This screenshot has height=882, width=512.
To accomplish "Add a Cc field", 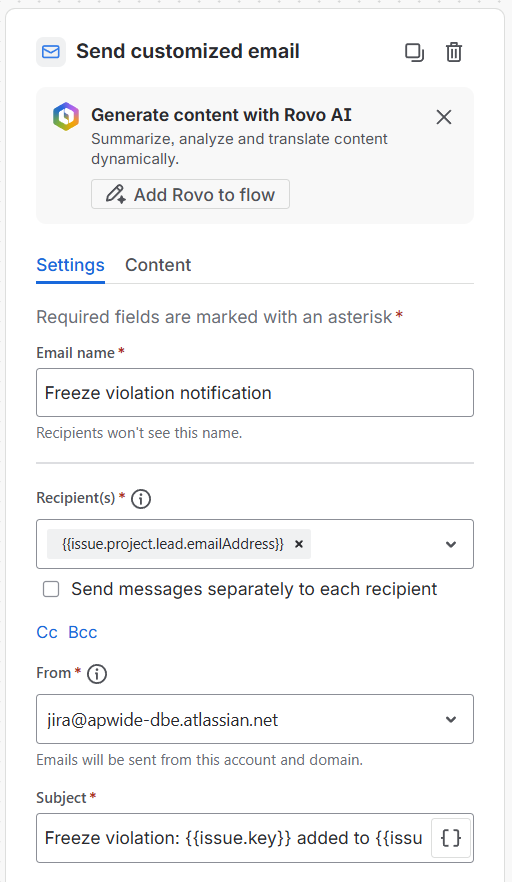I will pos(47,632).
